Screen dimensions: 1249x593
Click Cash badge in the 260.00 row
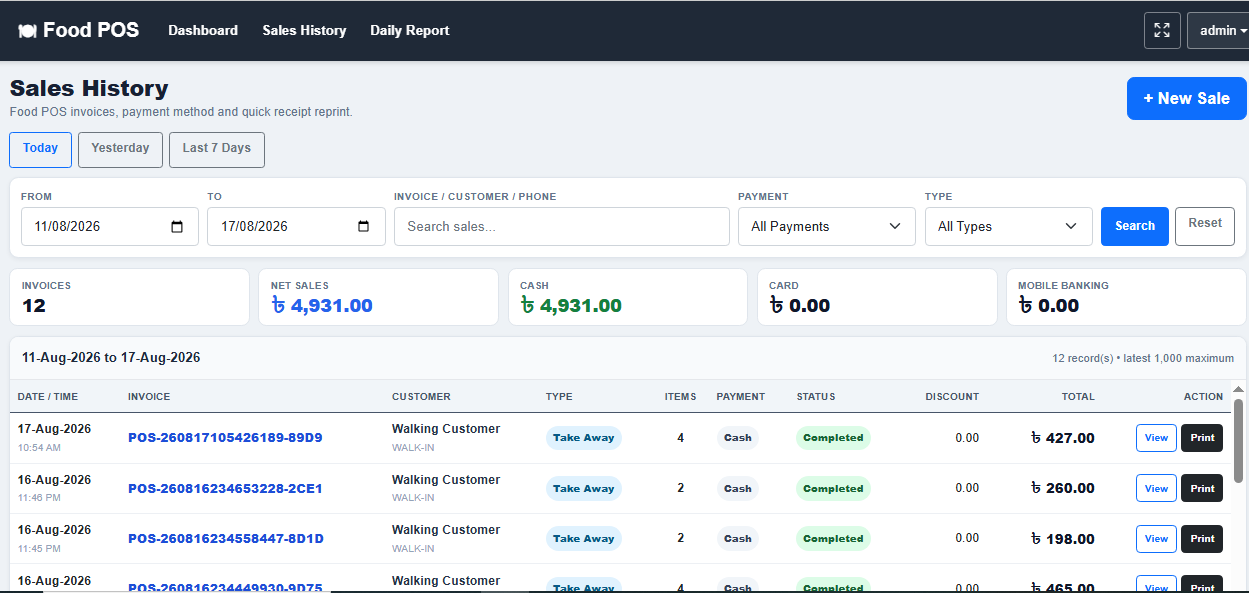pyautogui.click(x=738, y=489)
